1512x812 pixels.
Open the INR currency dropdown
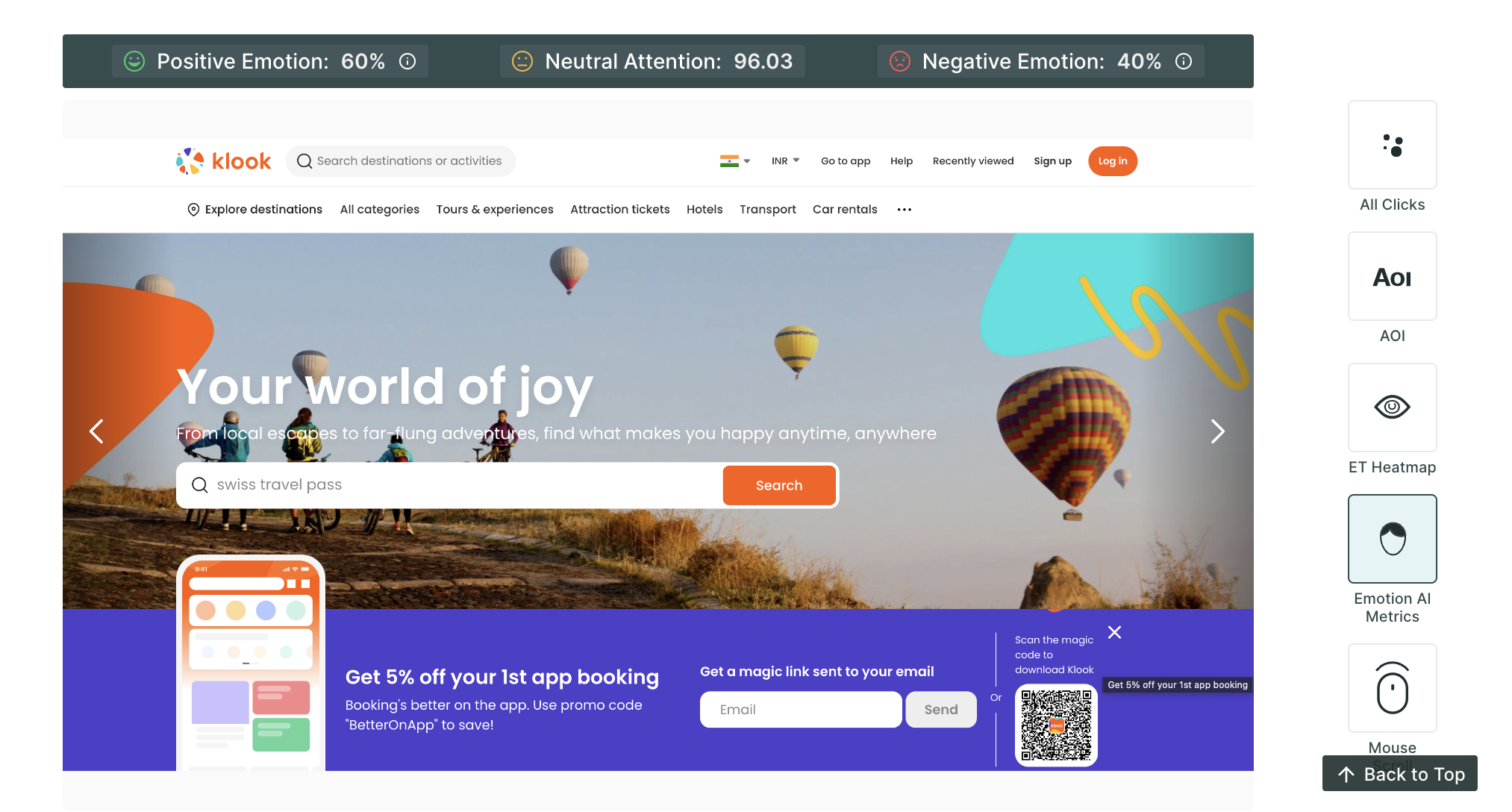point(785,161)
